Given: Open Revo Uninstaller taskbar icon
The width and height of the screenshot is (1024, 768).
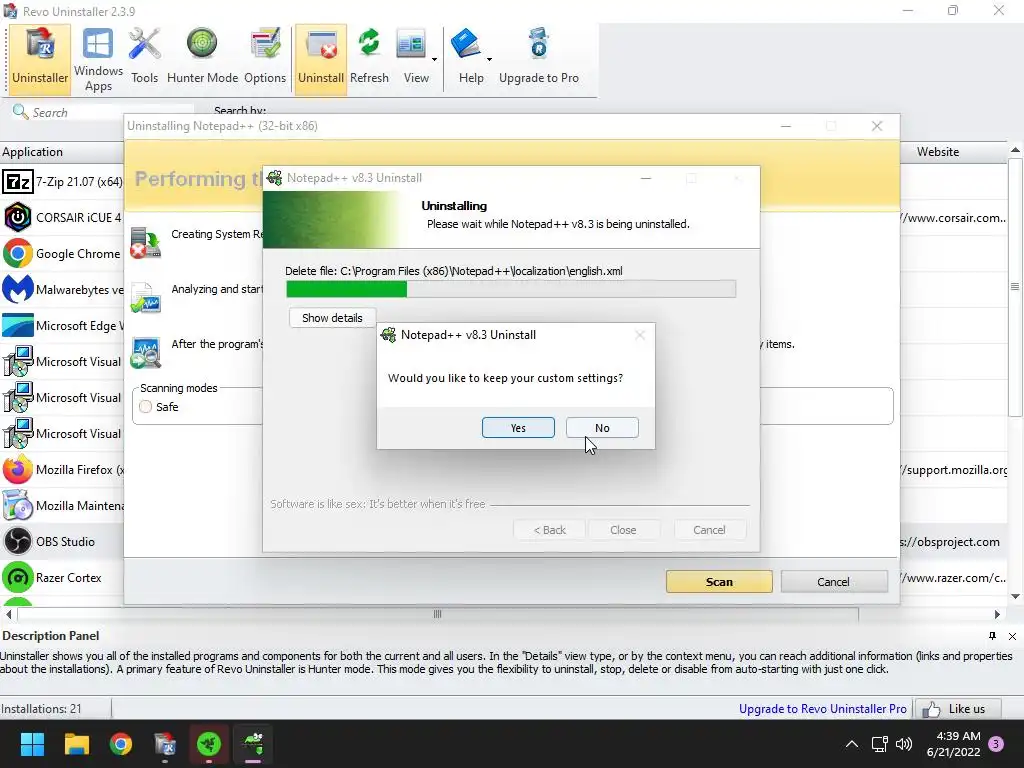Looking at the screenshot, I should pos(165,744).
